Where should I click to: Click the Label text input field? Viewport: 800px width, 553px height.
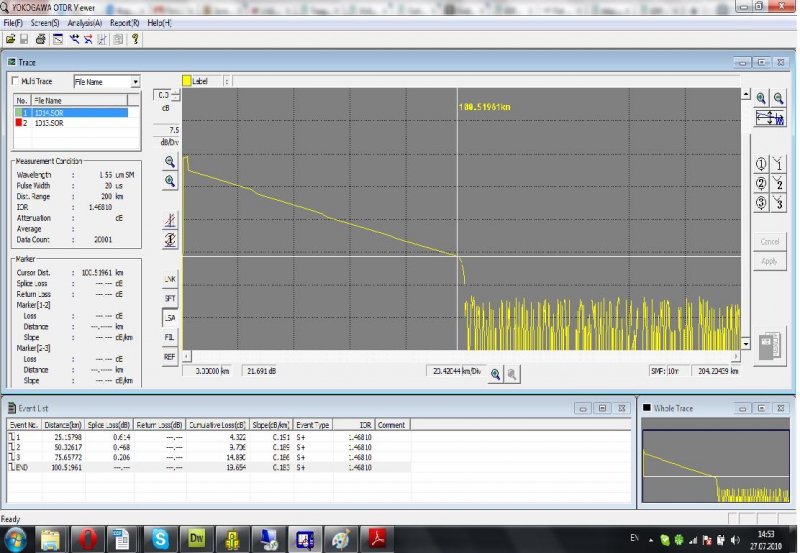point(486,81)
